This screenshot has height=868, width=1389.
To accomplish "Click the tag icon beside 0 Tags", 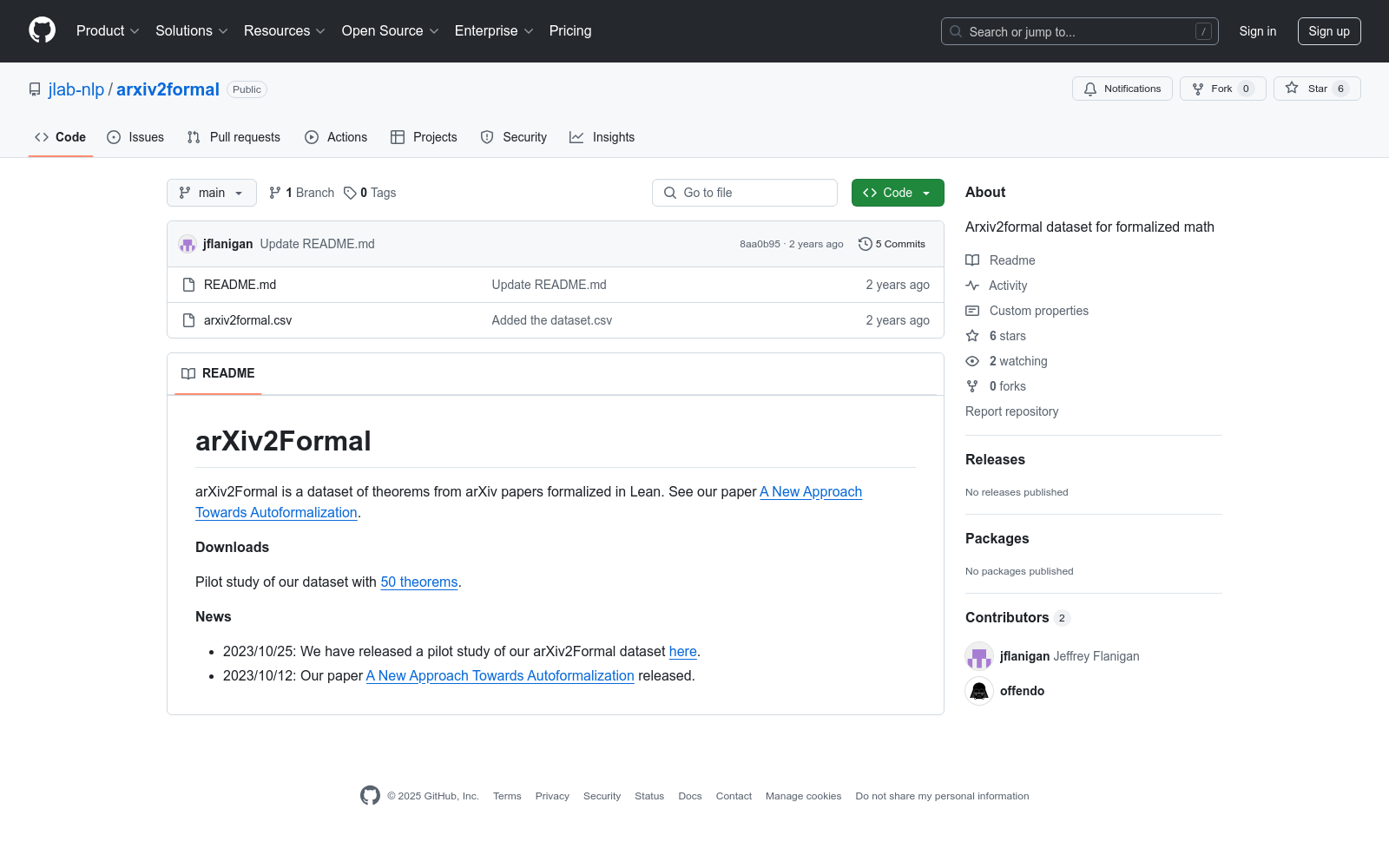I will tap(350, 193).
